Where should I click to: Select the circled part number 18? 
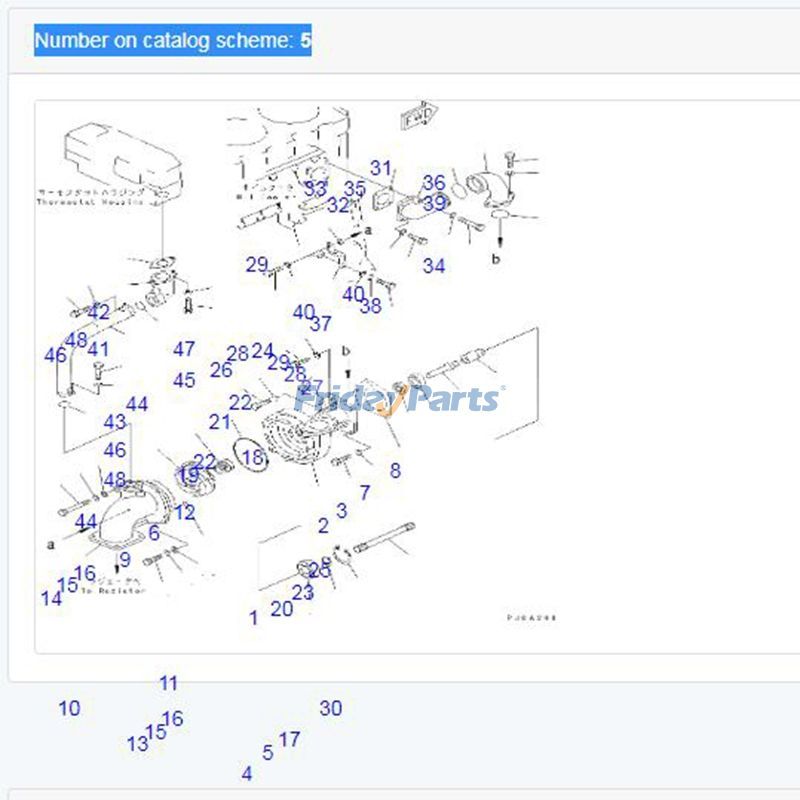point(253,458)
